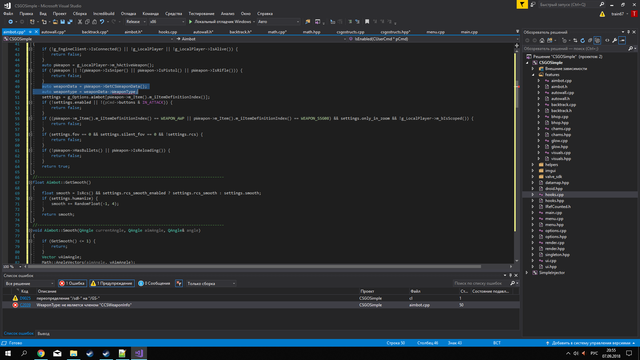Screen dimensions: 640x360
Task: Open the 'Отладка' menu
Action: (128, 13)
